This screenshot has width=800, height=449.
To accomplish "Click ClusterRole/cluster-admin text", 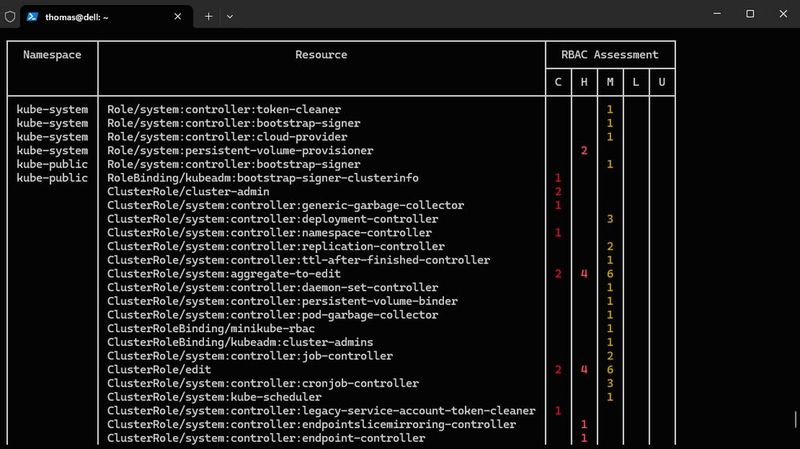I will coord(188,191).
